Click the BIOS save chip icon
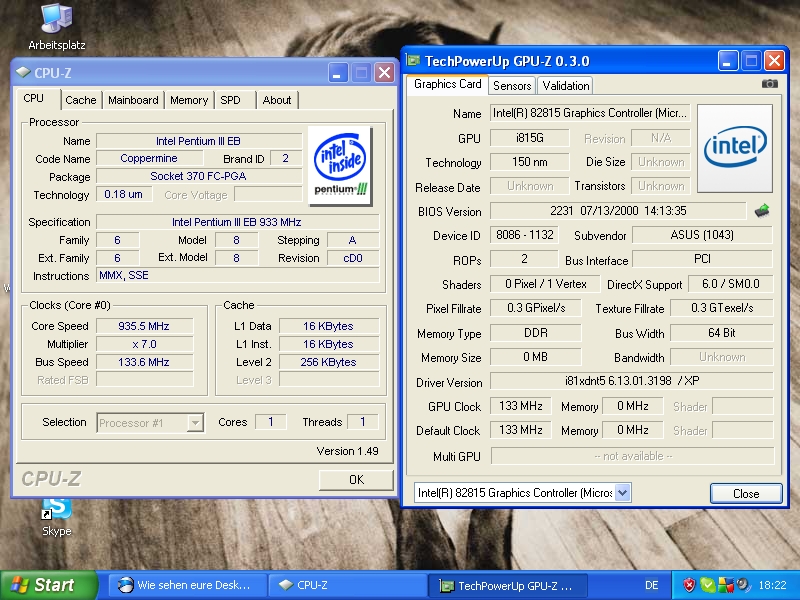Image resolution: width=800 pixels, height=600 pixels. tap(762, 211)
